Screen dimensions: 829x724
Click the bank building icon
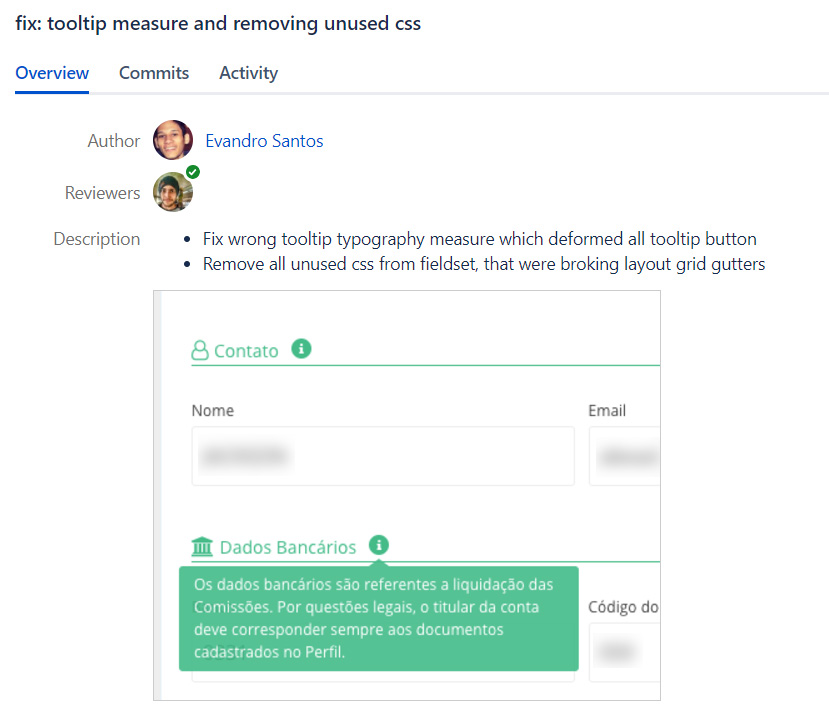tap(202, 547)
